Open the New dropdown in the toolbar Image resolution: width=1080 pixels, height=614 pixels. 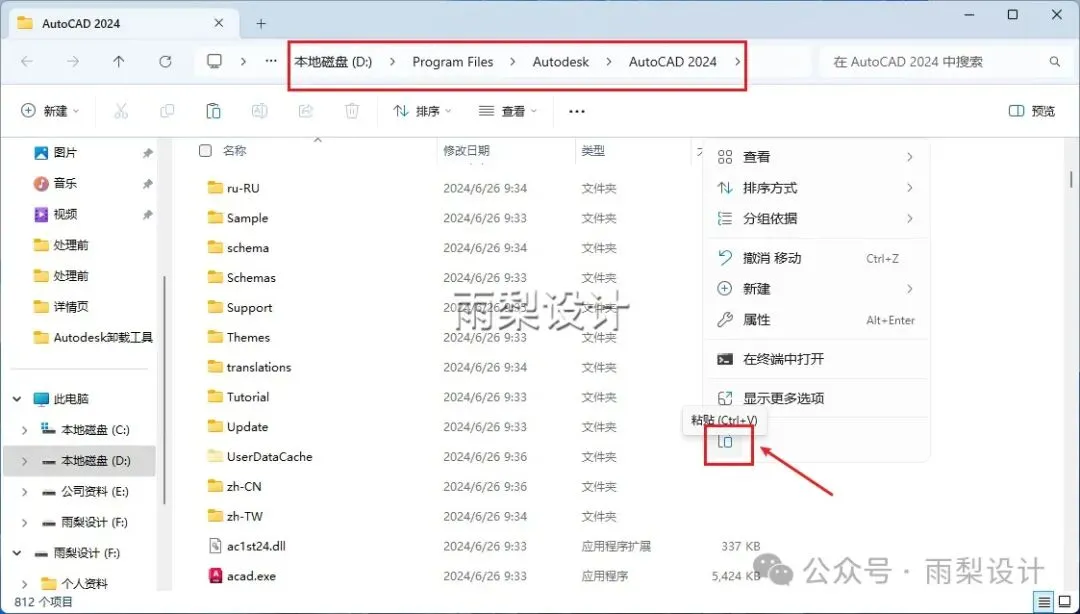(50, 111)
